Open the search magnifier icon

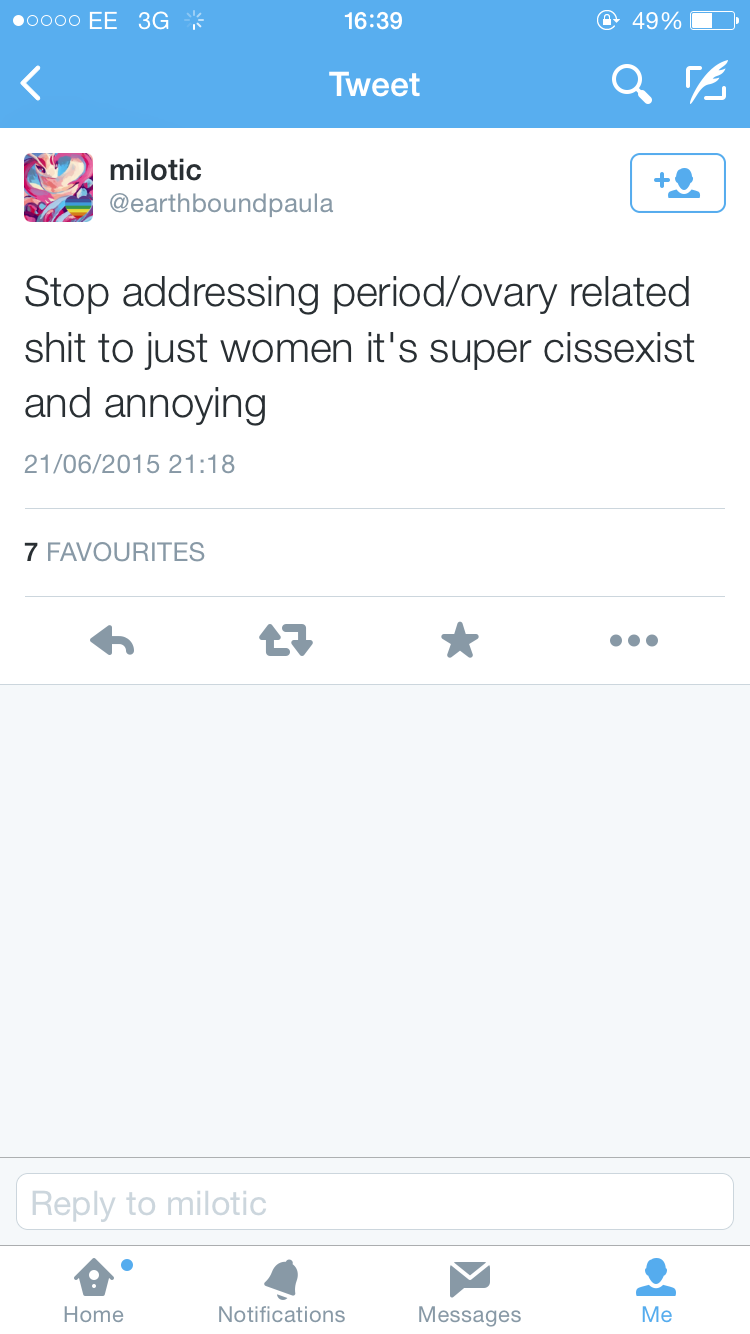pos(631,84)
